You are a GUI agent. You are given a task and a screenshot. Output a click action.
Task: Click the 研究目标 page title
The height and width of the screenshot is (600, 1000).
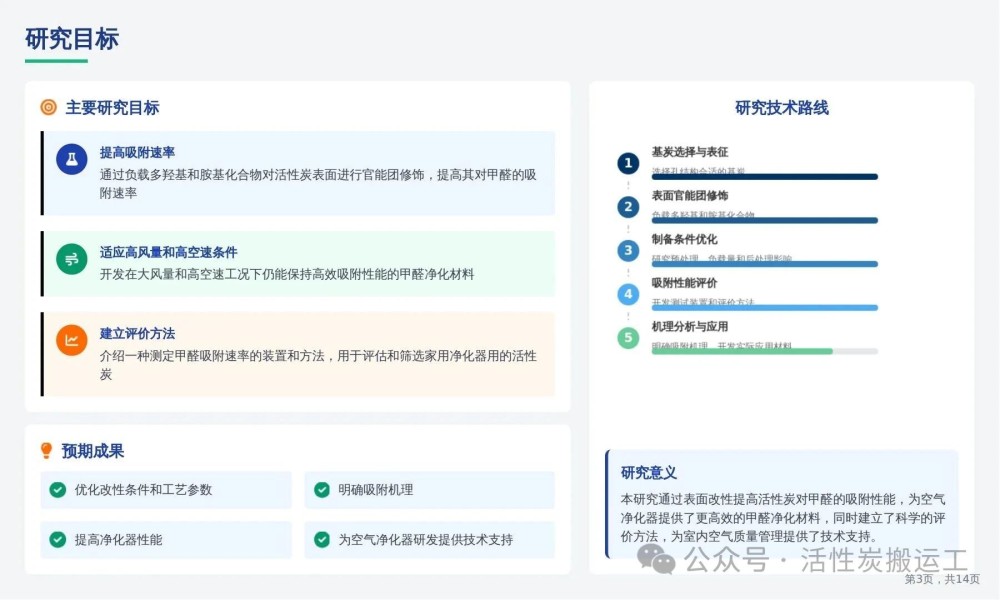[72, 38]
